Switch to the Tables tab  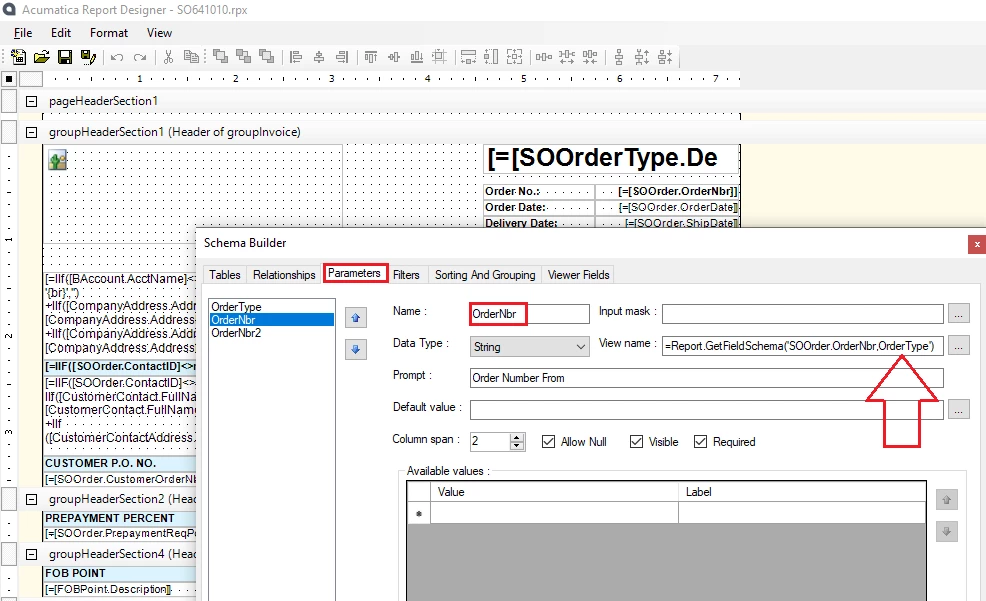[224, 275]
